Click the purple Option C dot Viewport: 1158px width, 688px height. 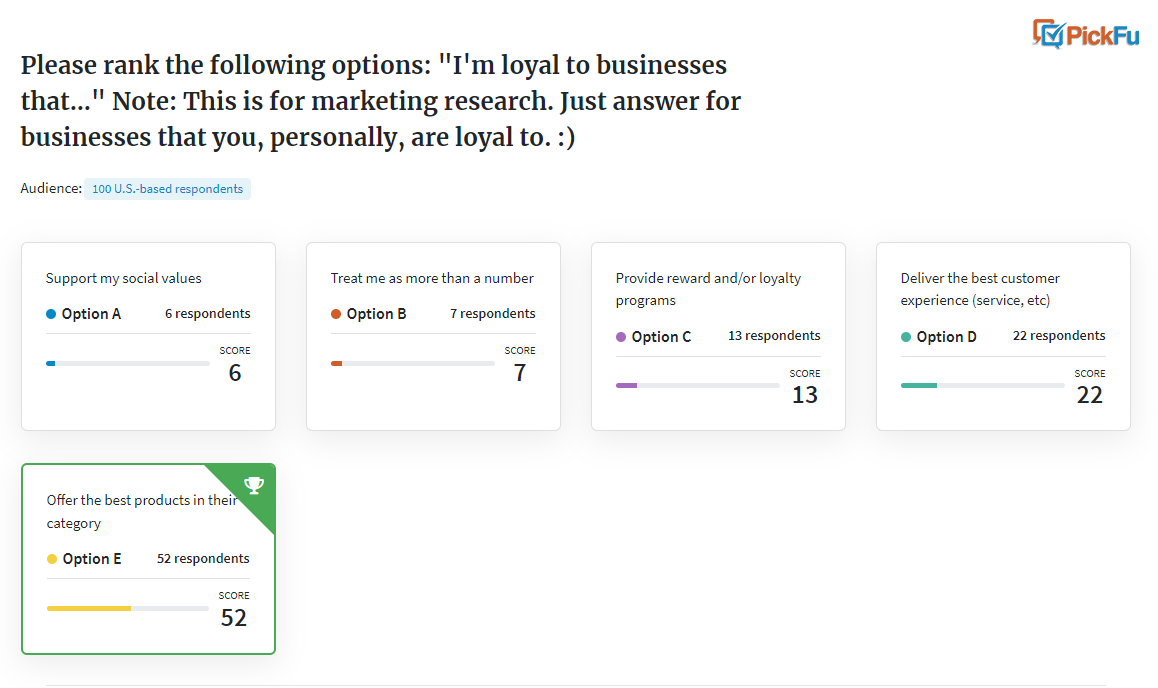pos(621,337)
